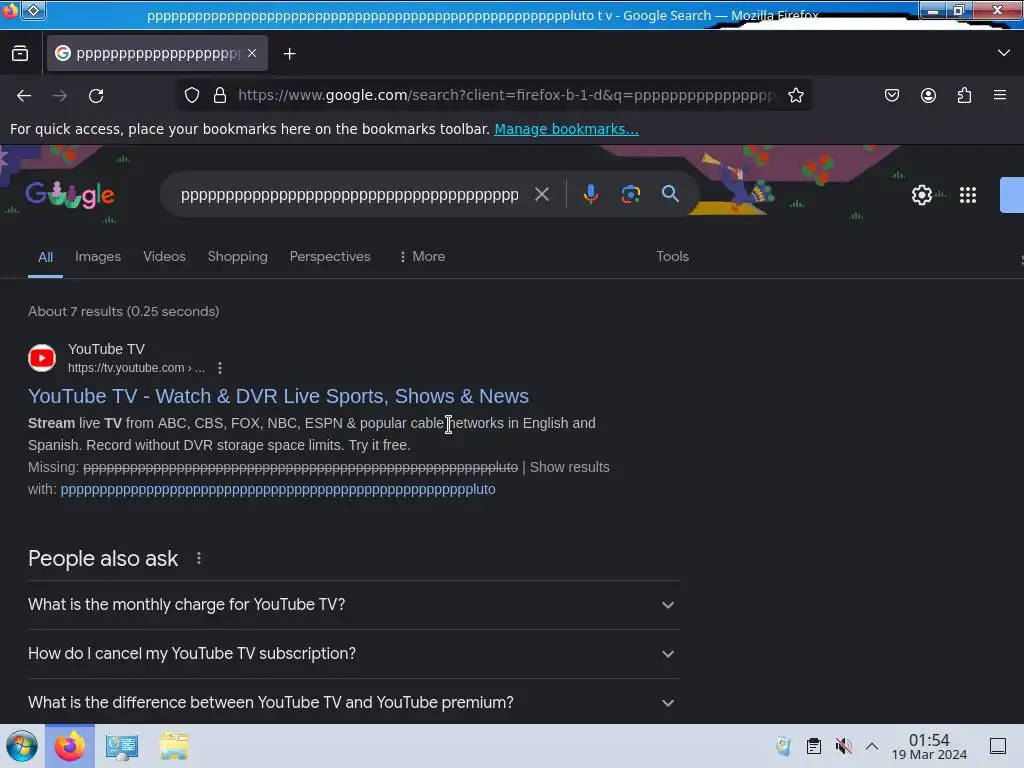Open the Google apps grid
The height and width of the screenshot is (768, 1024).
968,195
